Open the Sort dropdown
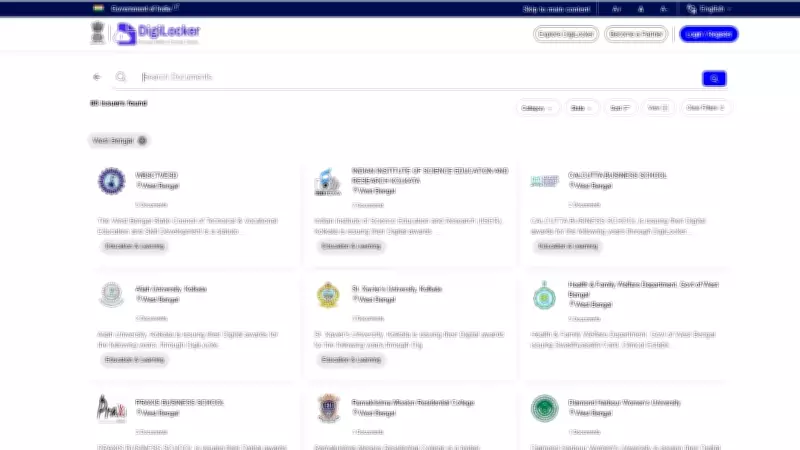The width and height of the screenshot is (800, 450). pos(620,108)
